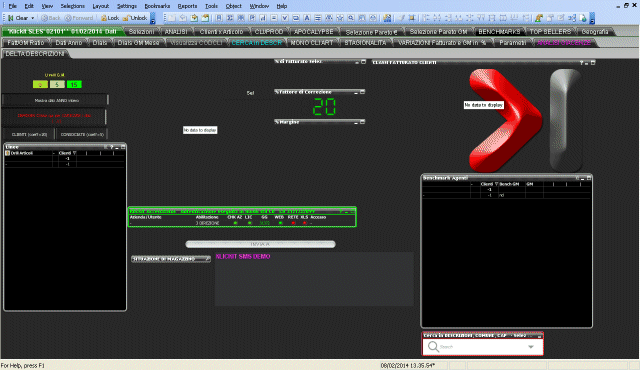Image resolution: width=640 pixels, height=370 pixels.
Task: Click the green '20' correction factor value
Action: pos(324,107)
